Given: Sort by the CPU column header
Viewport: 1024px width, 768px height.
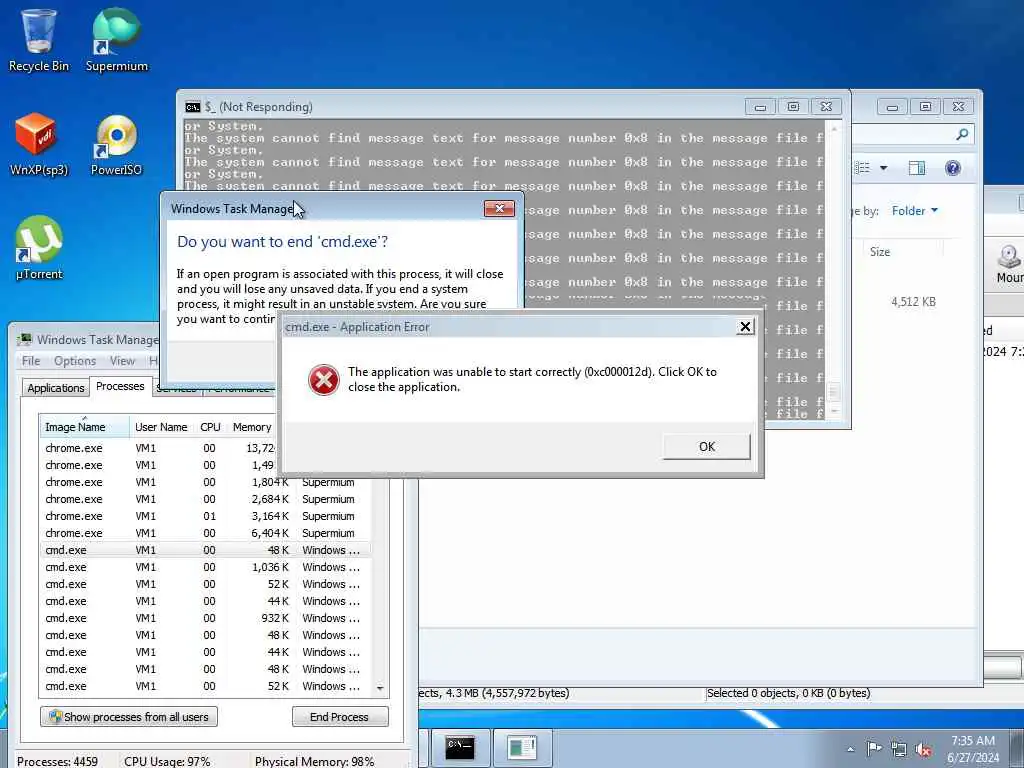Looking at the screenshot, I should 210,426.
